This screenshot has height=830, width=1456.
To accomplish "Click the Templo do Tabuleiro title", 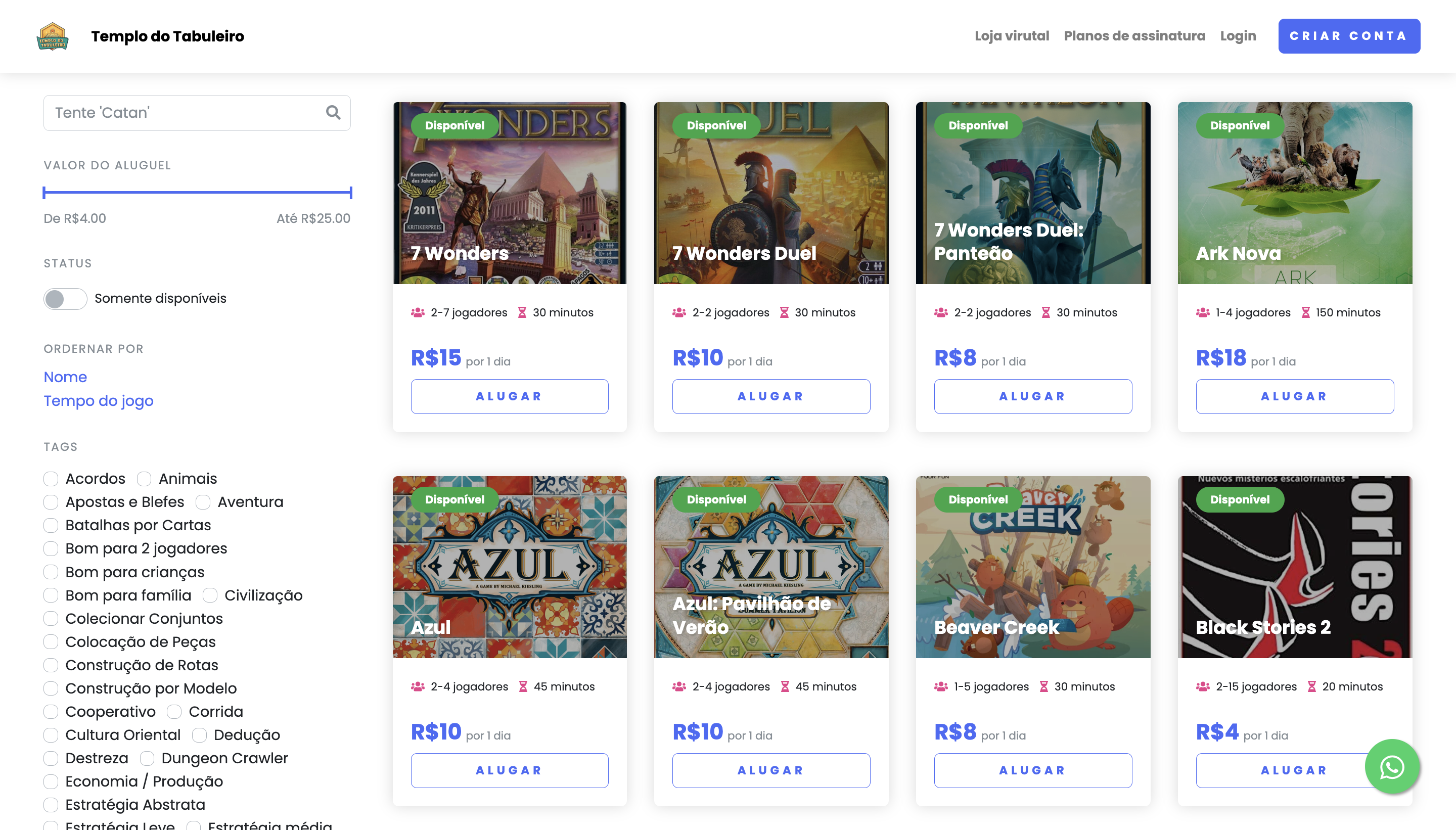I will (168, 36).
